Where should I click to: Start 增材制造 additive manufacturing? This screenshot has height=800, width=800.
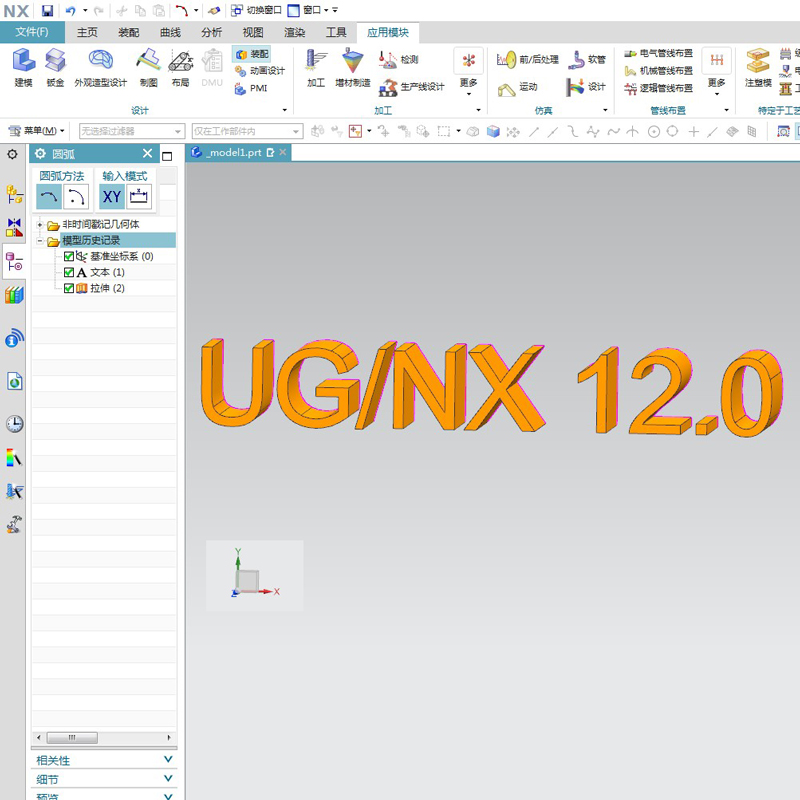(353, 68)
